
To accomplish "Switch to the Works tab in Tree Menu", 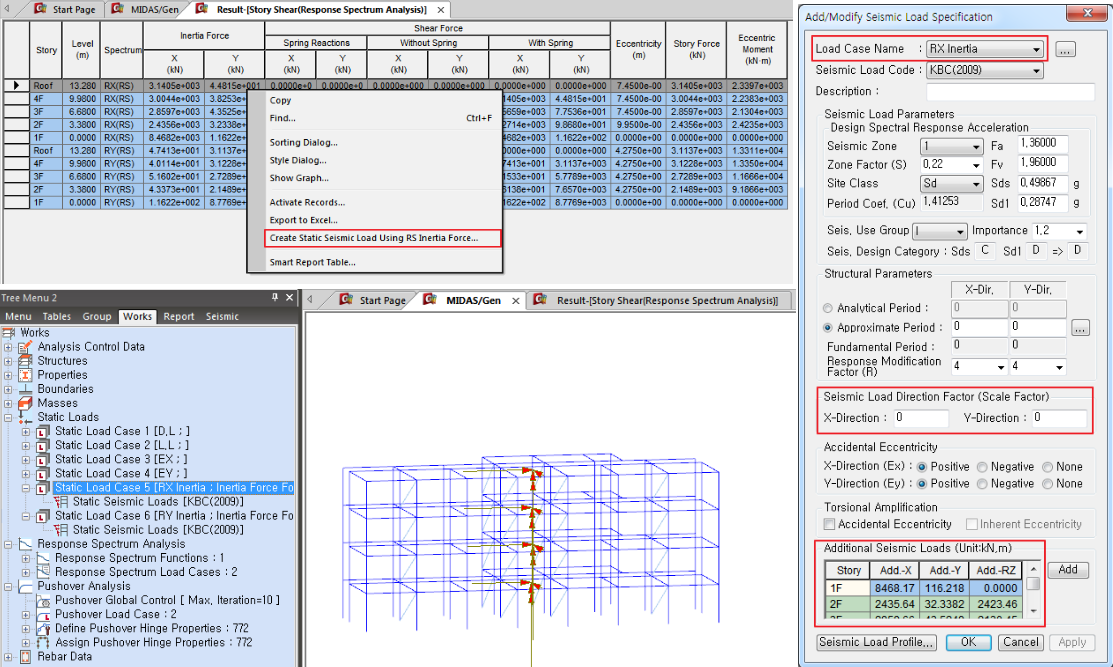I will tap(137, 316).
